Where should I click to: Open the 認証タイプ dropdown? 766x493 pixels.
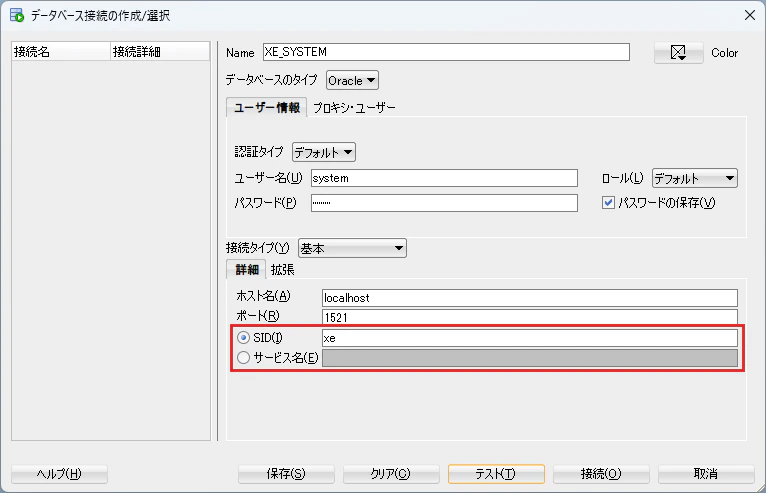click(x=323, y=152)
